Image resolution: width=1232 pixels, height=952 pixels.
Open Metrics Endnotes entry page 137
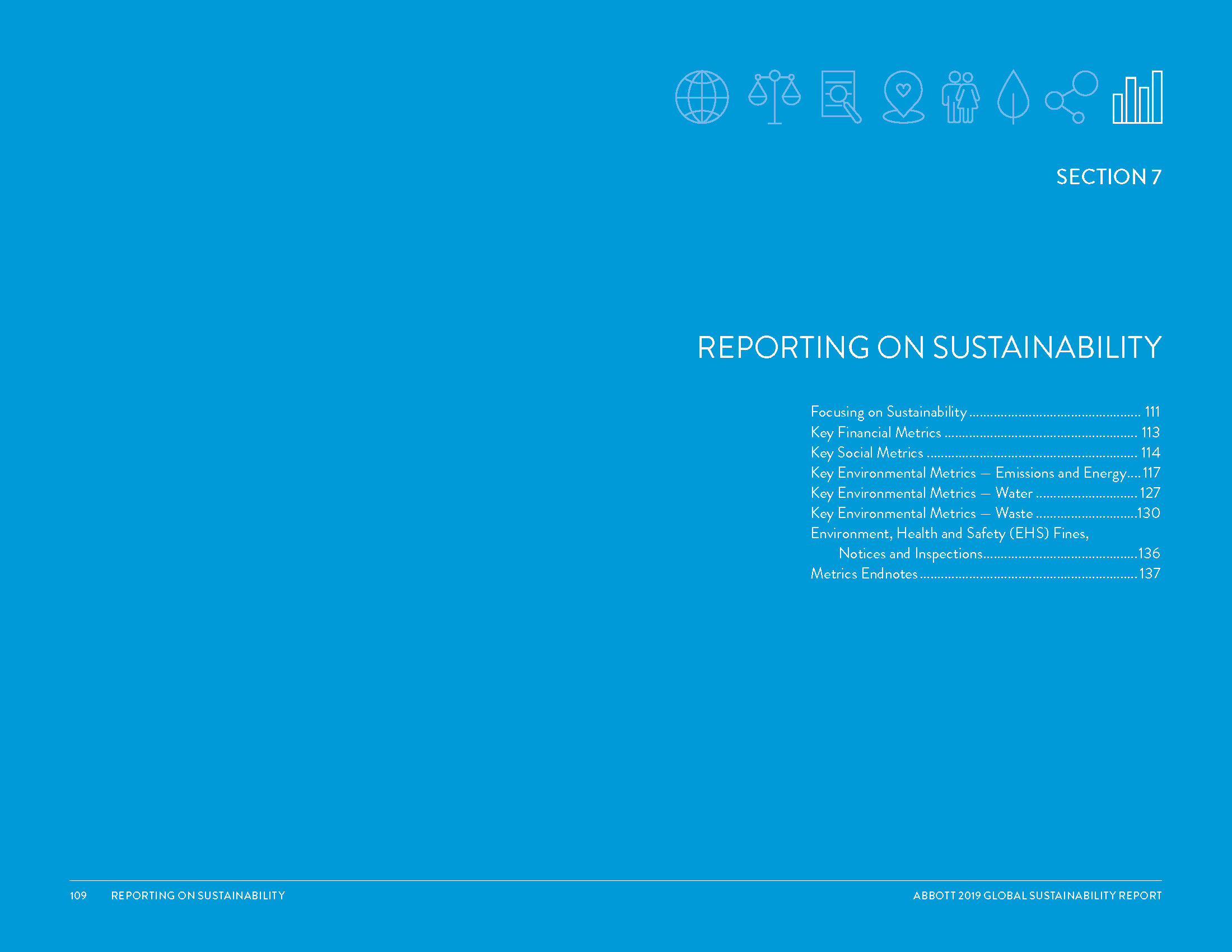(985, 574)
